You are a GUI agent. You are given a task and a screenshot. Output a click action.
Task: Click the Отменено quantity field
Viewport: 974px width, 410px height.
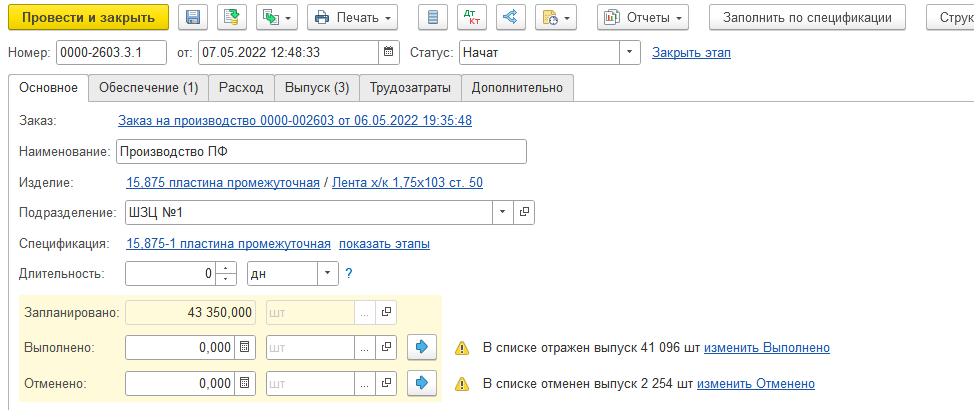(180, 383)
